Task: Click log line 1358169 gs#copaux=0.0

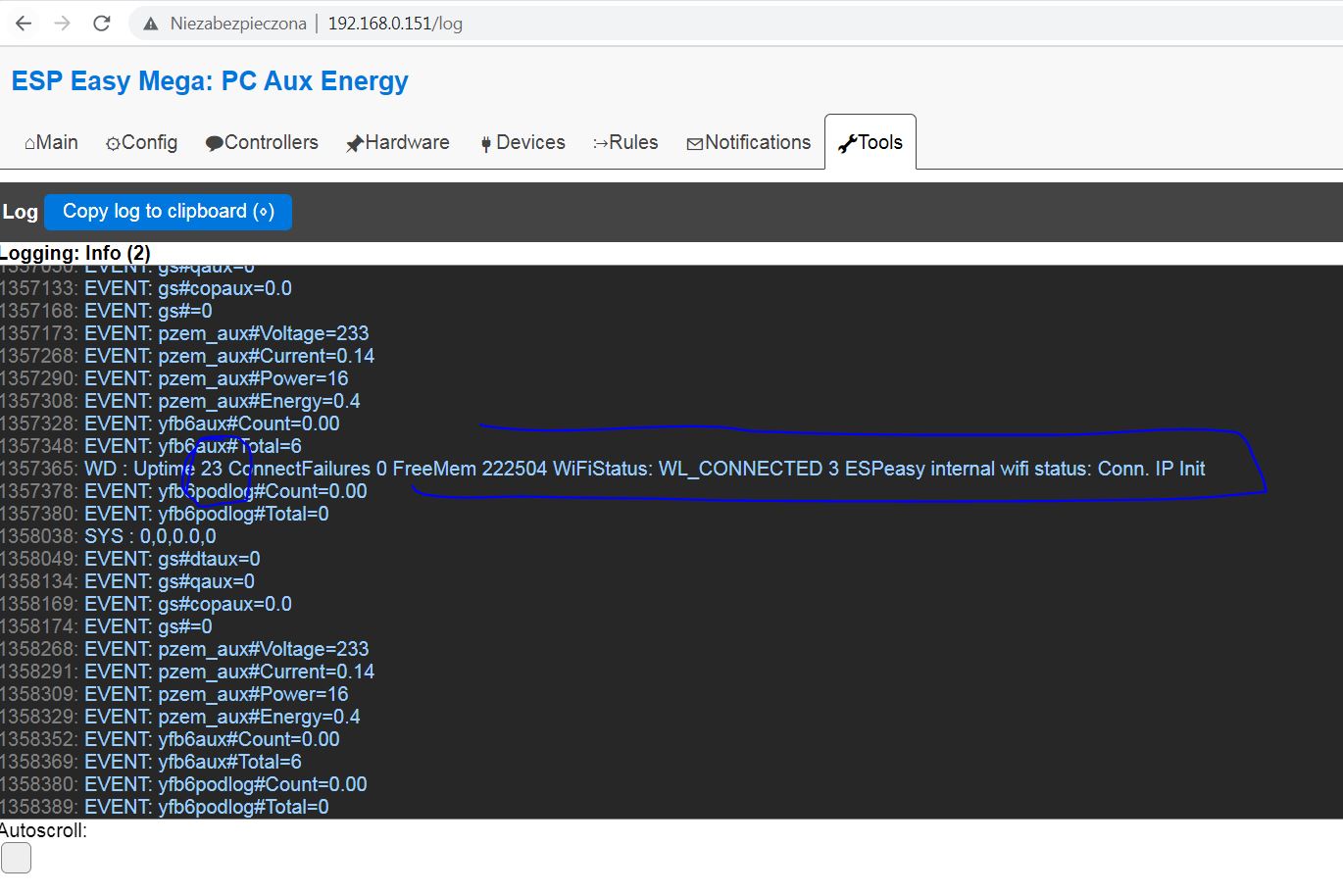Action: point(146,604)
